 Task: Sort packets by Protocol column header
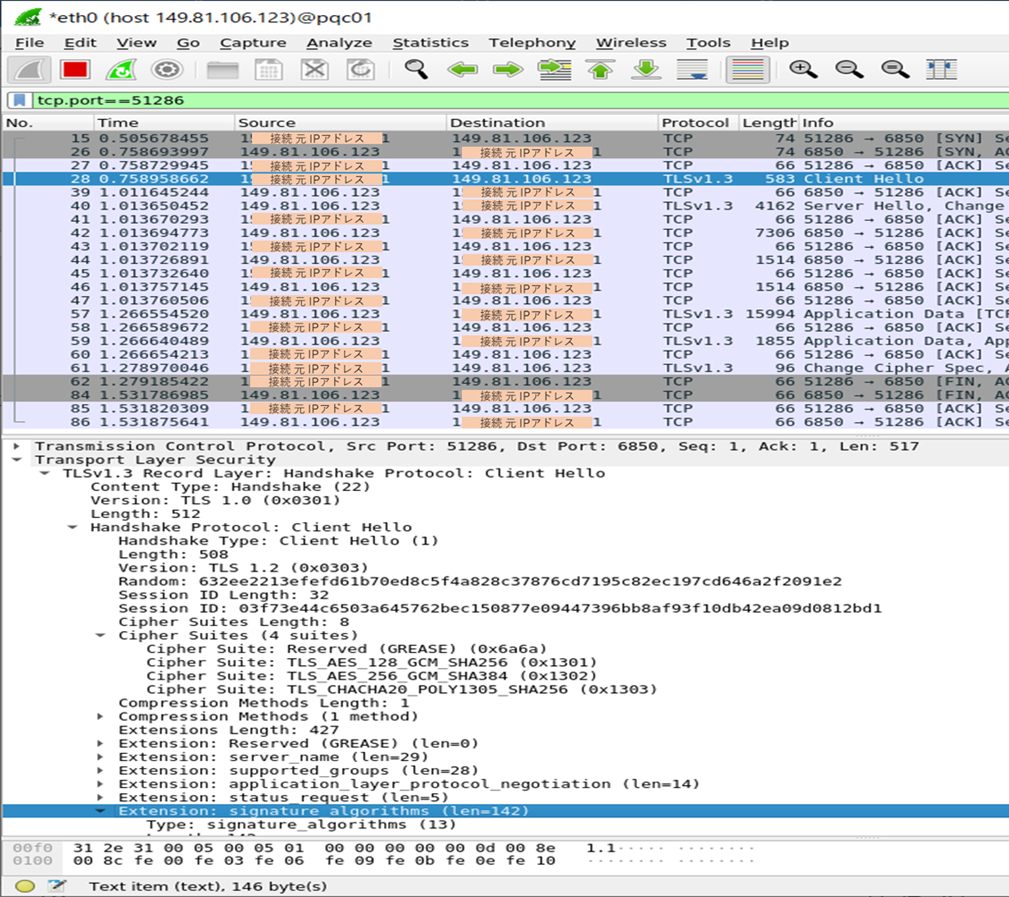pyautogui.click(x=695, y=123)
